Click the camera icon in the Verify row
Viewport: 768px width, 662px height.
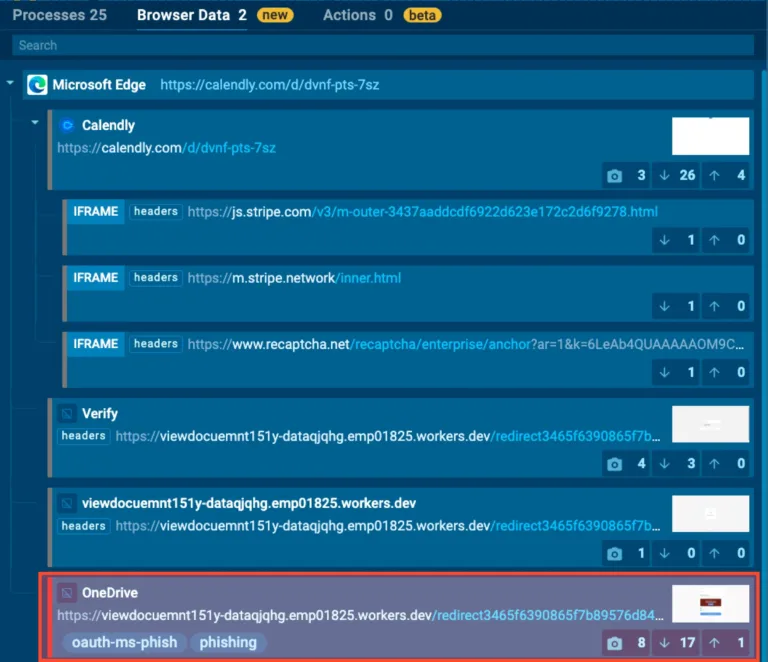(614, 464)
